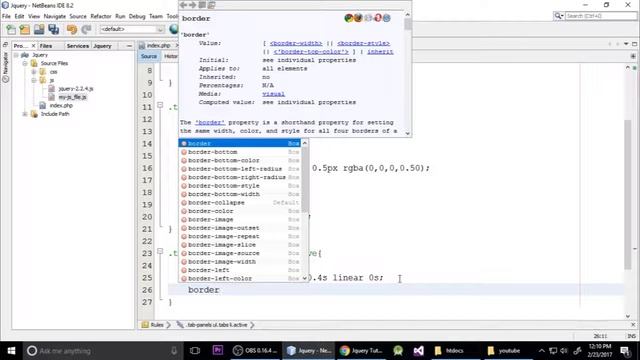Click the Back arrow in documentation popup
Screen dimensions: 640x360
click(x=184, y=5)
